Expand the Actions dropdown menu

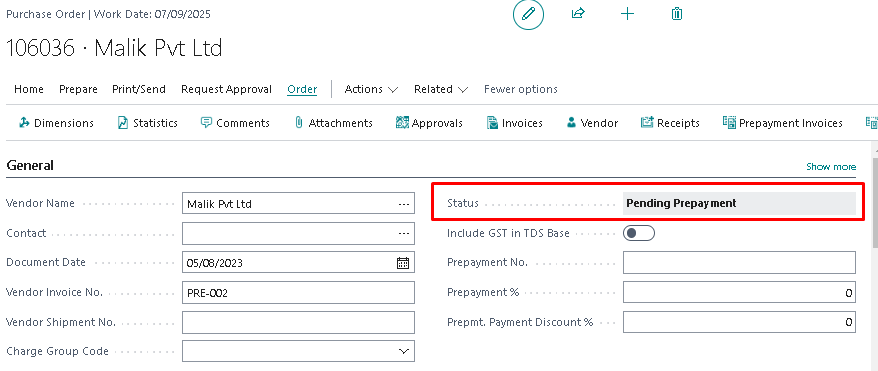coord(371,90)
